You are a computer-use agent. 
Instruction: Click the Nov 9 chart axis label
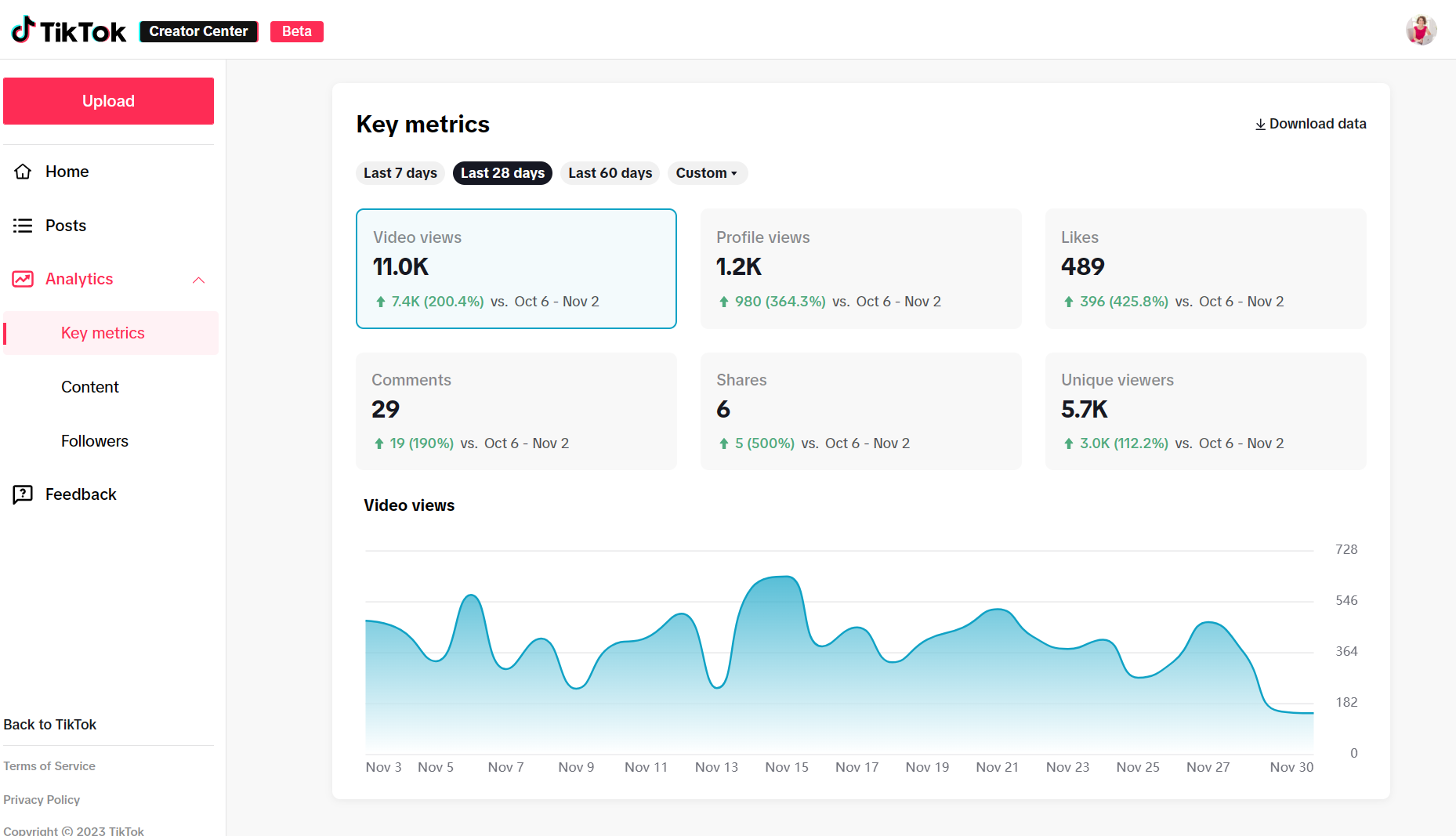tap(576, 767)
